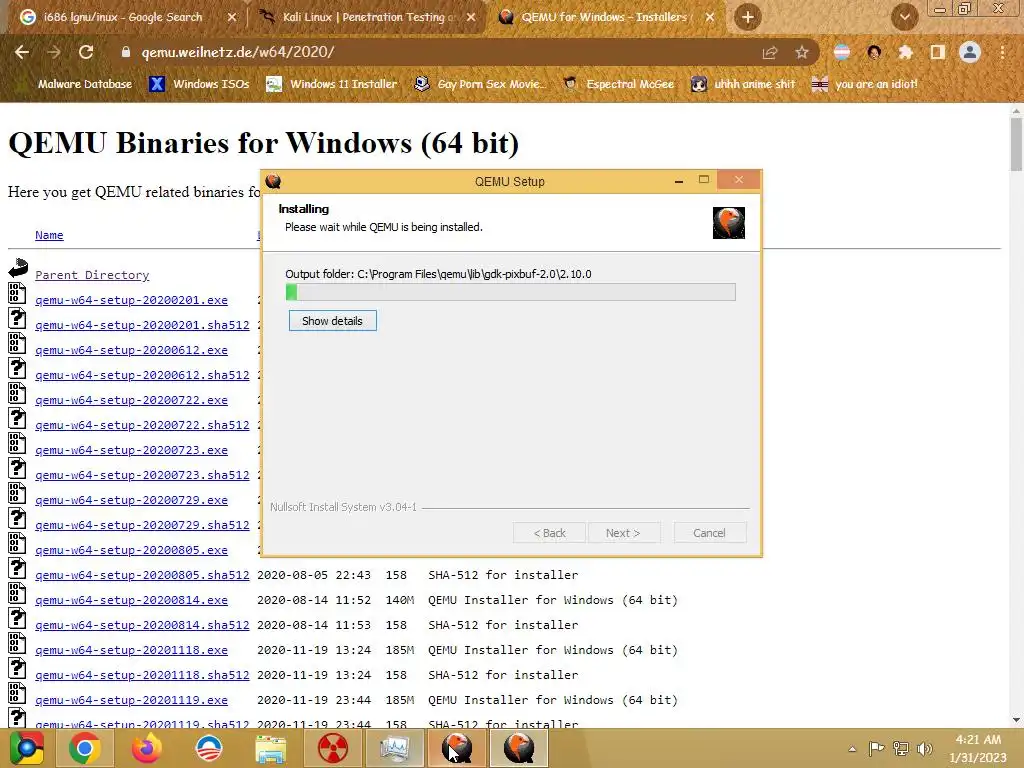The image size is (1024, 768).
Task: Open the network tray icon
Action: coord(901,749)
